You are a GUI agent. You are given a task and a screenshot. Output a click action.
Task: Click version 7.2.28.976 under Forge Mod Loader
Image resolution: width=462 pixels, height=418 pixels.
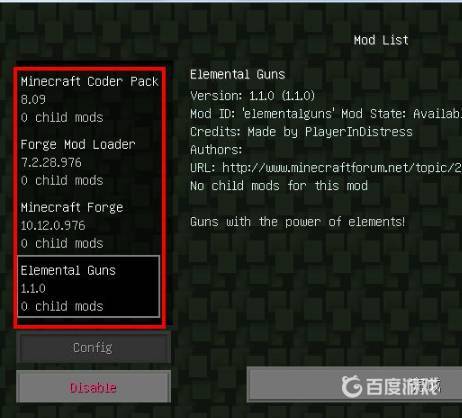[51, 162]
